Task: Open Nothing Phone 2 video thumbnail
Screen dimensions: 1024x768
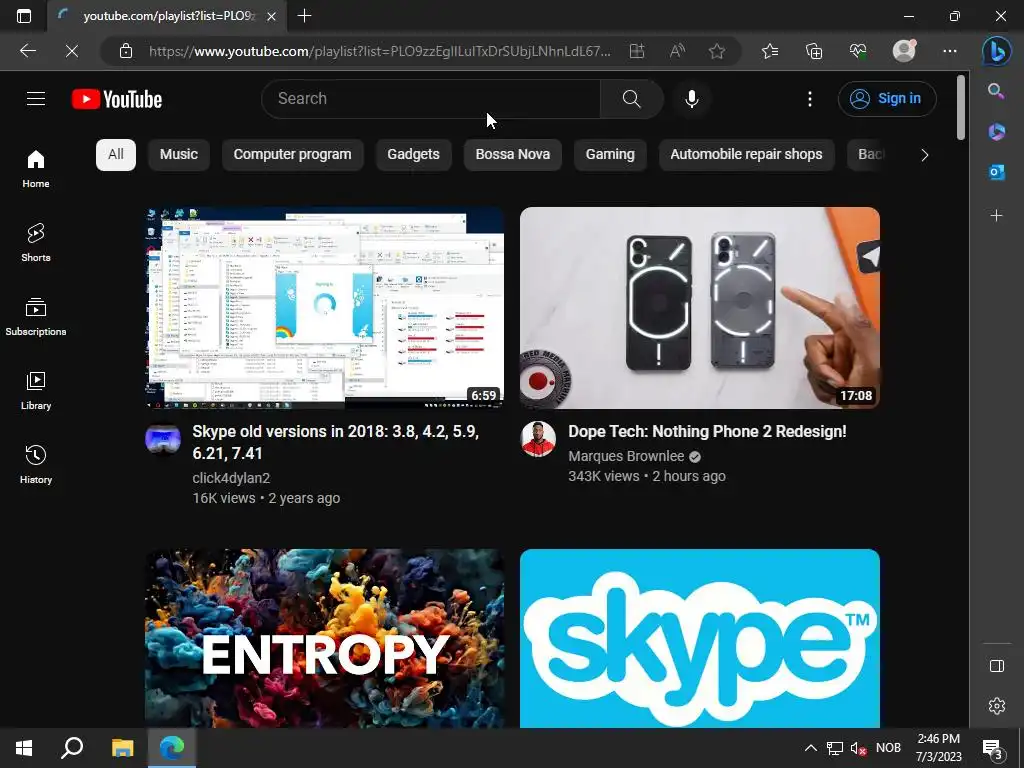Action: [699, 308]
